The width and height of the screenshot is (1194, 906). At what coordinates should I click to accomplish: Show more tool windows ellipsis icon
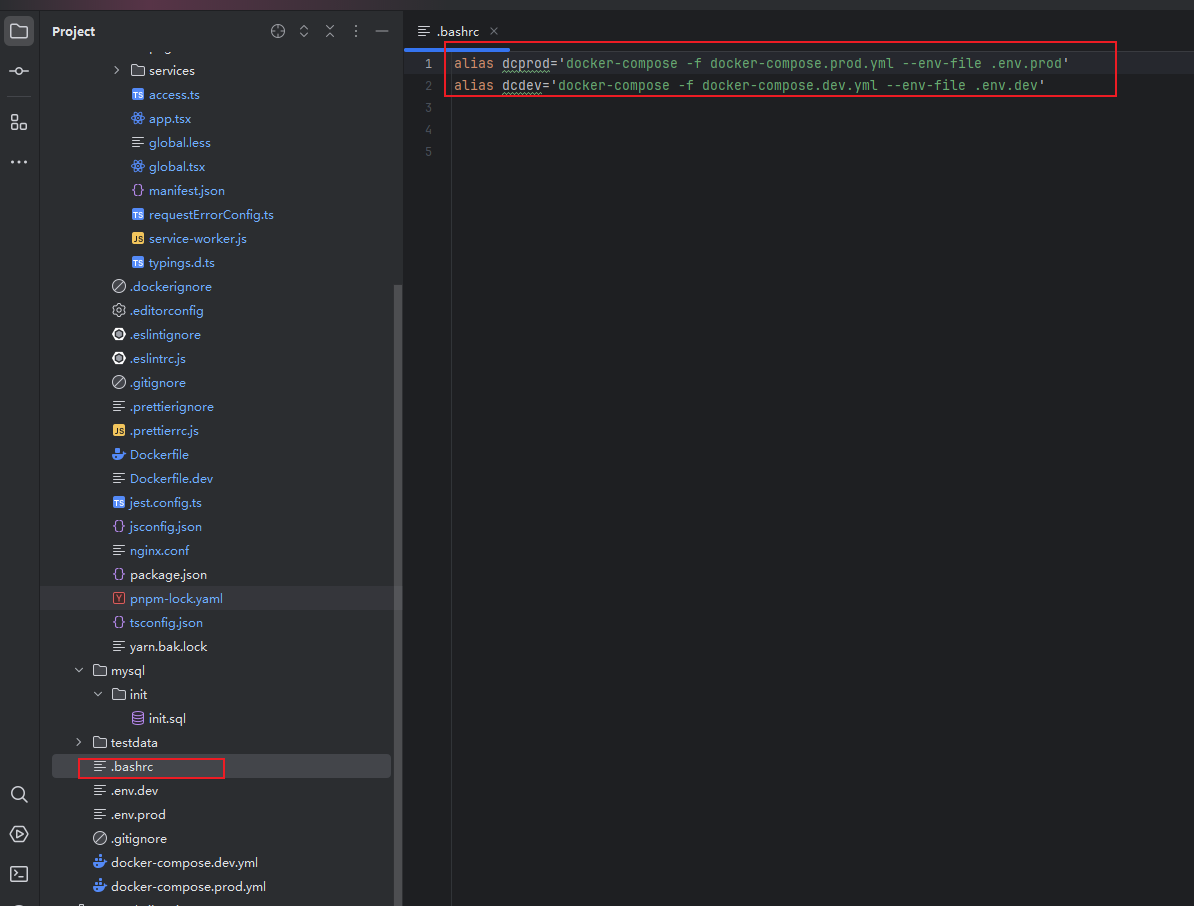[x=19, y=162]
